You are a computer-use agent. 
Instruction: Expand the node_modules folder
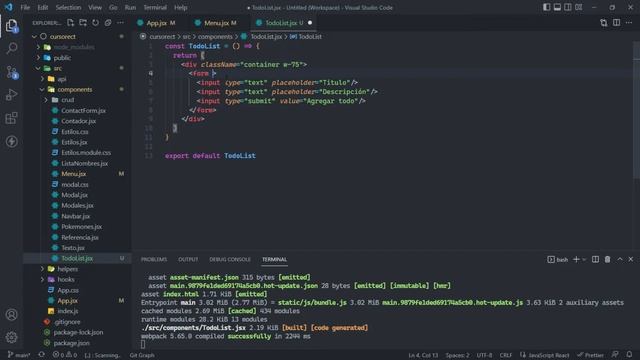click(38, 47)
